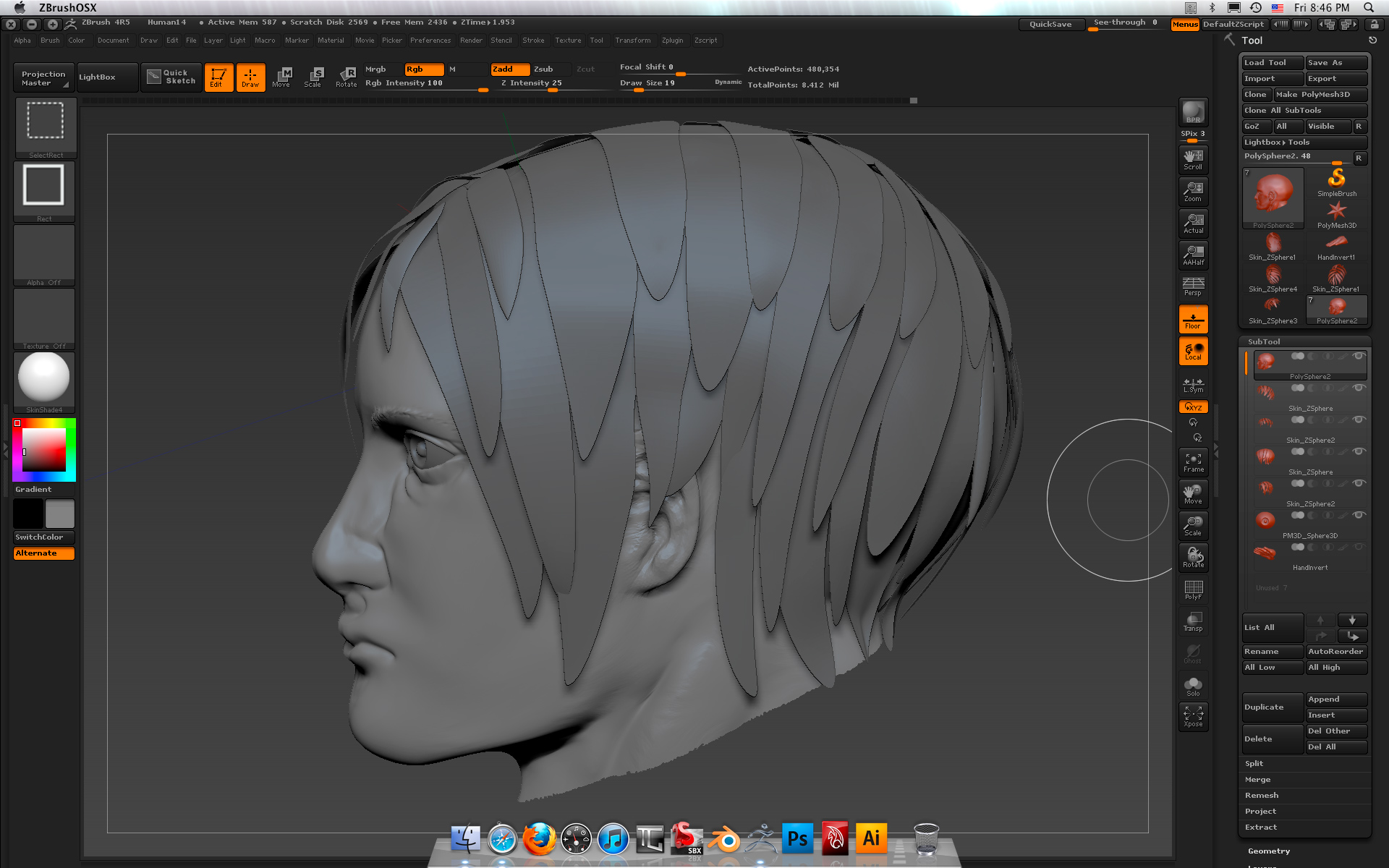Collapse the SubTool panel header
The height and width of the screenshot is (868, 1389).
click(1264, 341)
